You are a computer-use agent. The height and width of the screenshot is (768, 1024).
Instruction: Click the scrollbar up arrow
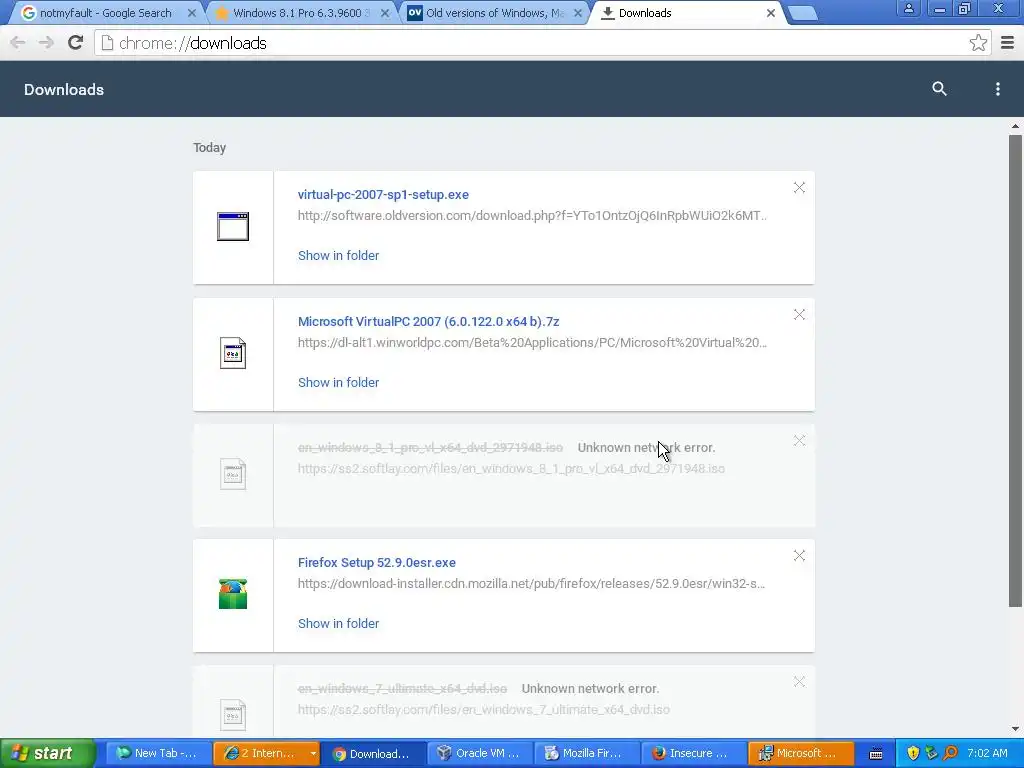pos(1015,126)
